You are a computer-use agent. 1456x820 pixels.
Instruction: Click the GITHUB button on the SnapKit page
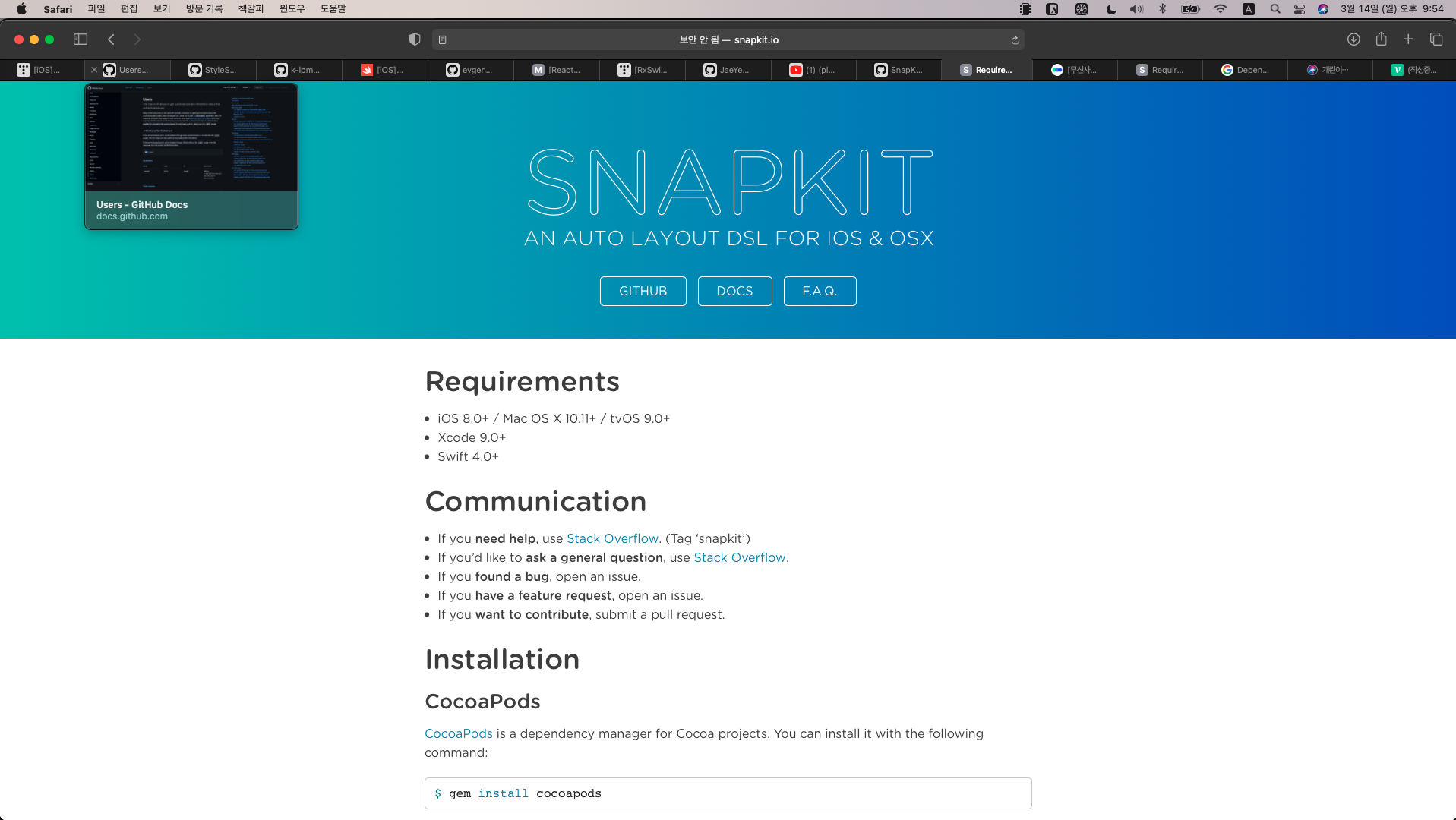coord(643,291)
